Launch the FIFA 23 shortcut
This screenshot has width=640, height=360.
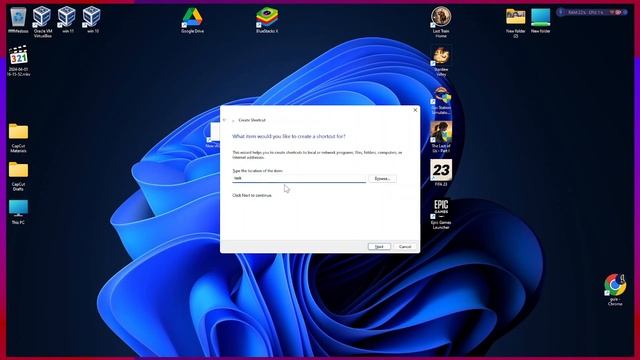pos(441,173)
